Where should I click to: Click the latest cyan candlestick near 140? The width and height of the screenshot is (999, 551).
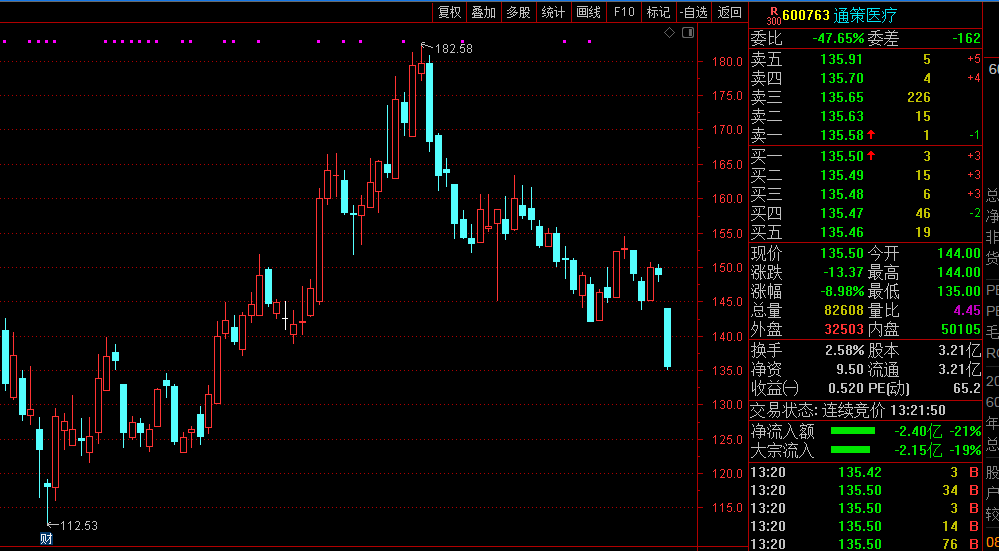668,338
